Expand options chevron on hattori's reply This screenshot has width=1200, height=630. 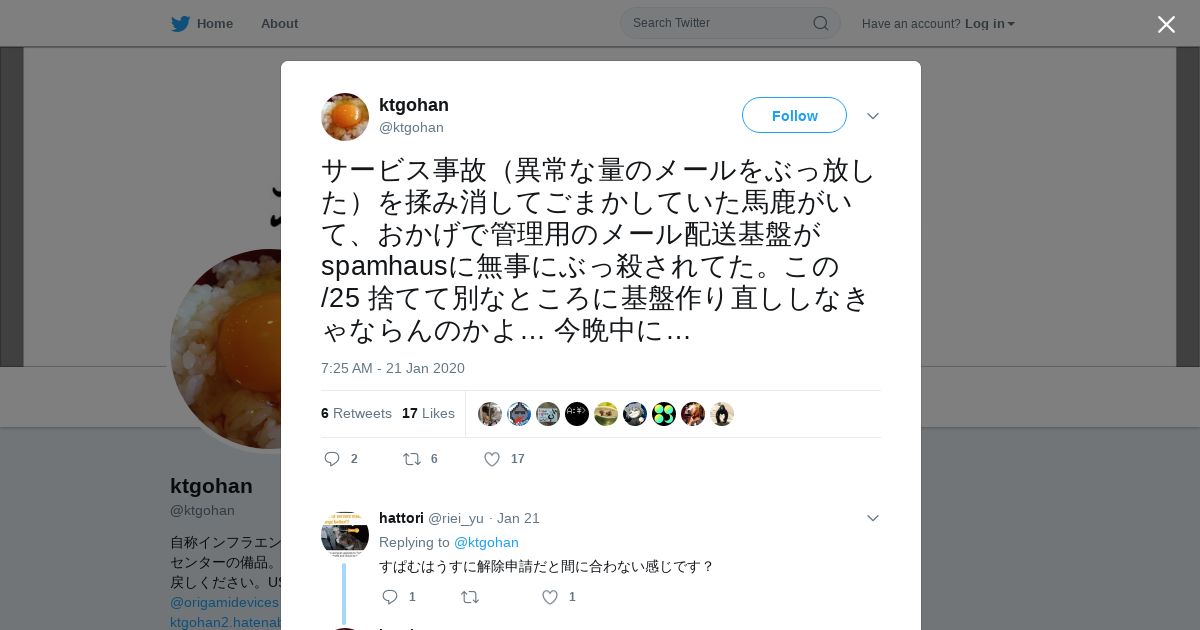(x=873, y=518)
